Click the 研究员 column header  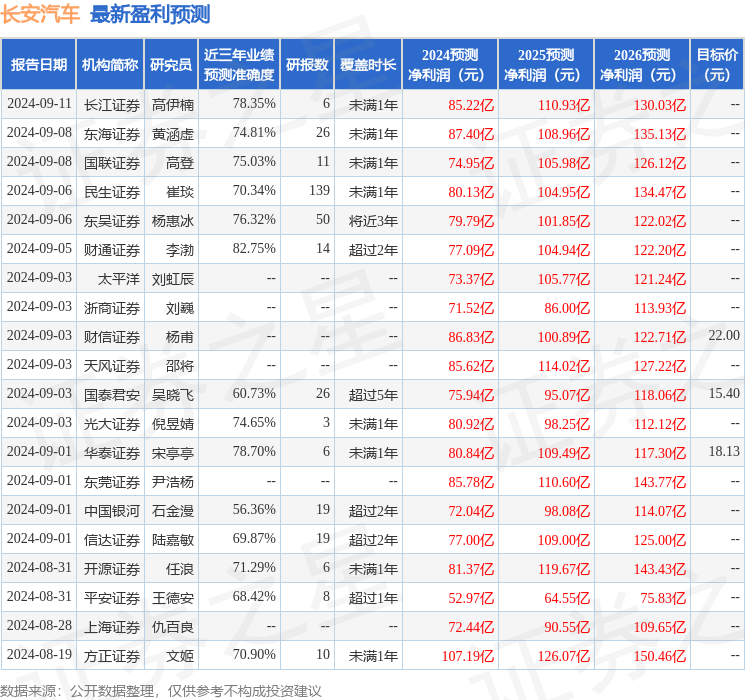(171, 64)
